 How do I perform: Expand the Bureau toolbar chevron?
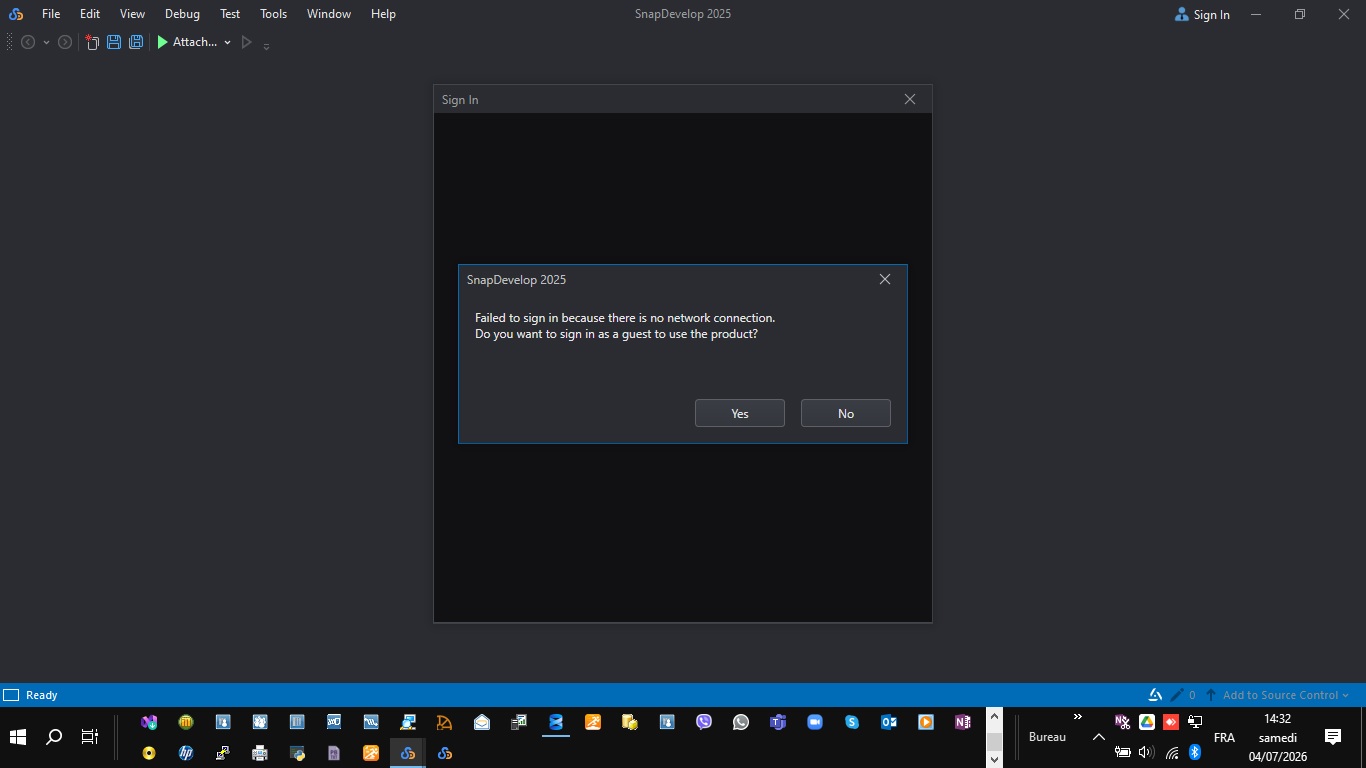coord(1078,717)
